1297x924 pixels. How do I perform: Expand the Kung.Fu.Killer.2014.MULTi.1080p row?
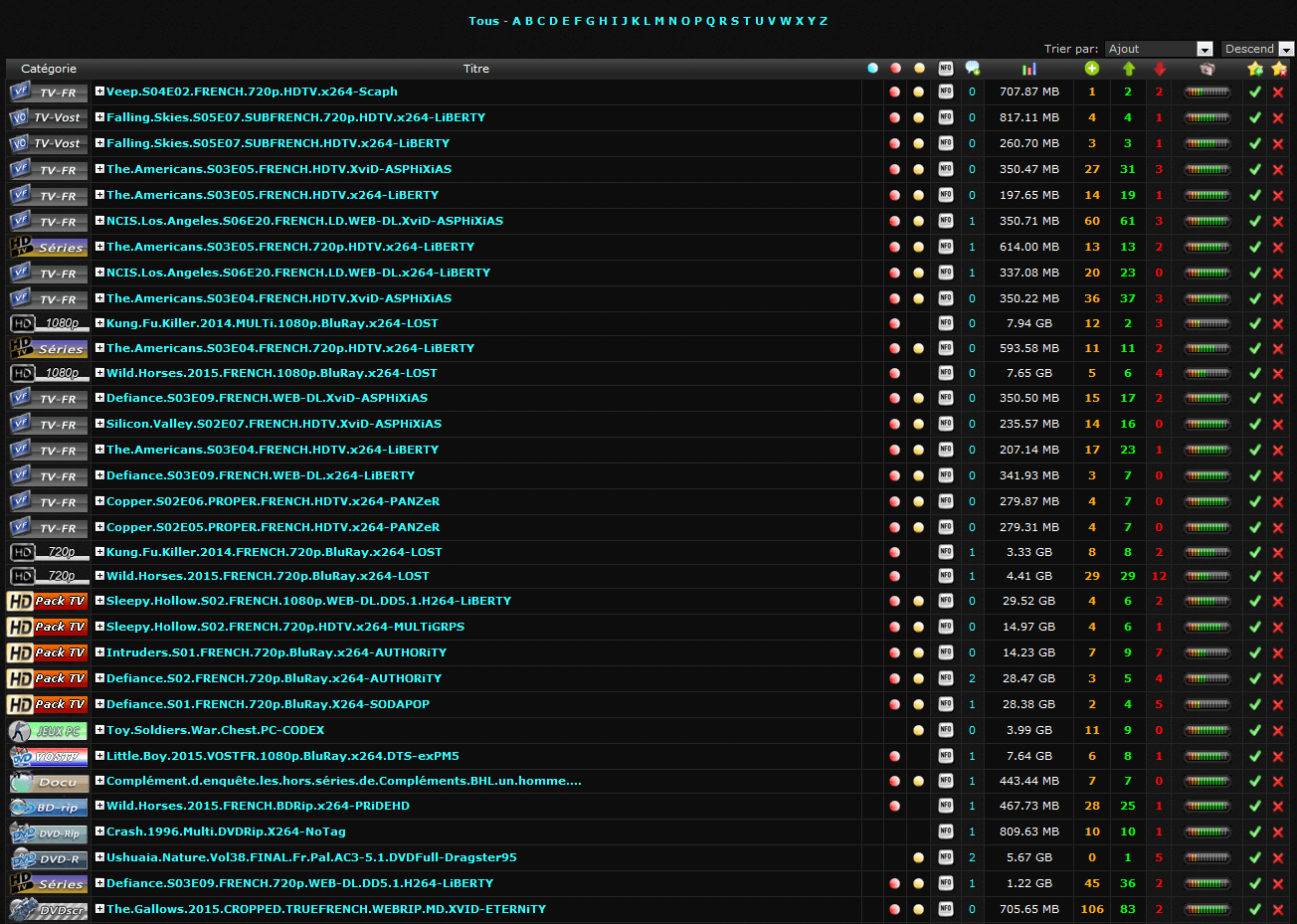[x=99, y=323]
